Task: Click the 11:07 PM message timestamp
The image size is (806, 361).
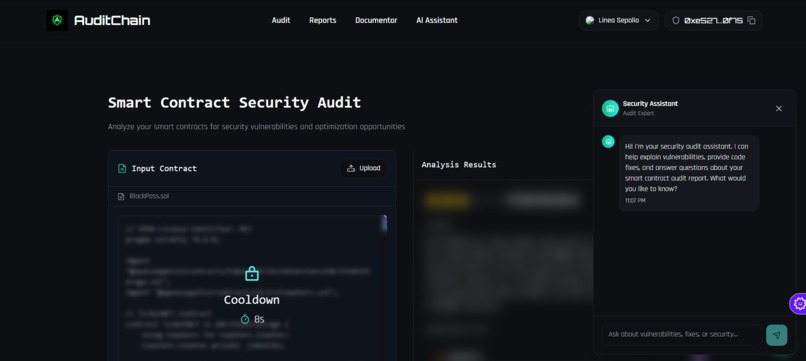Action: pyautogui.click(x=635, y=201)
